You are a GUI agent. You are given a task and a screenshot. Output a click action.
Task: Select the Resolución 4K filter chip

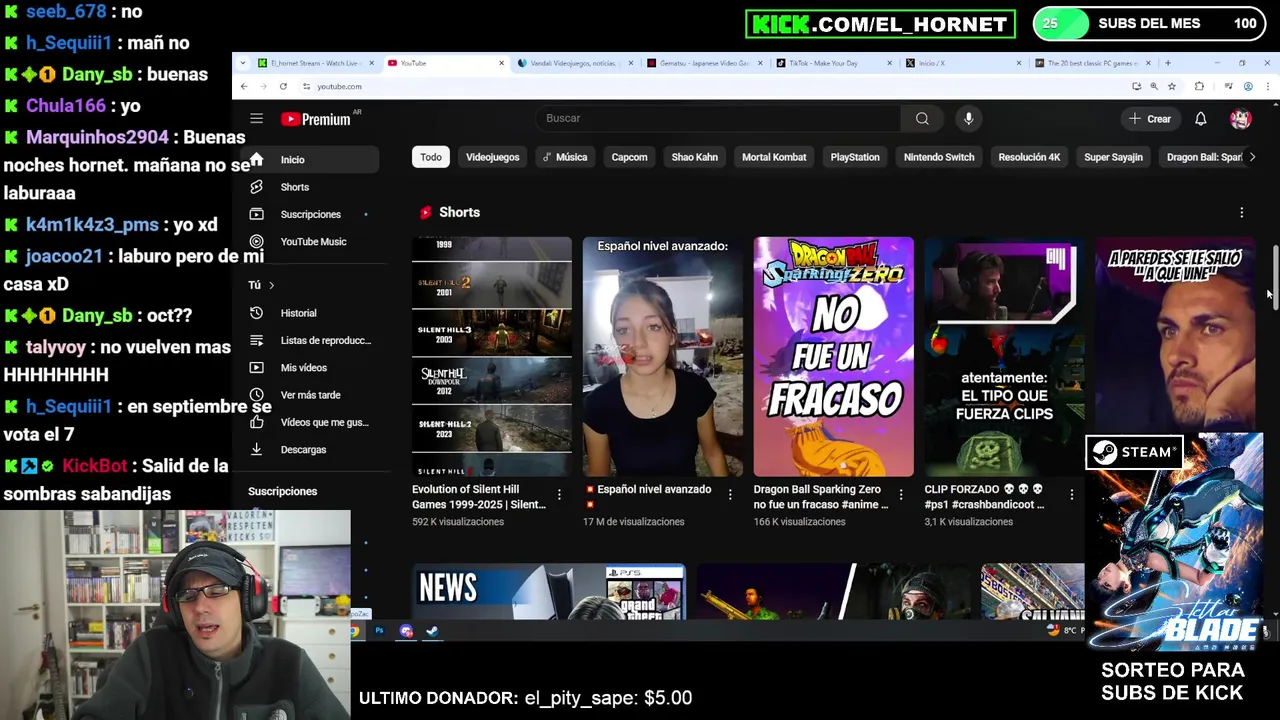click(x=1029, y=157)
